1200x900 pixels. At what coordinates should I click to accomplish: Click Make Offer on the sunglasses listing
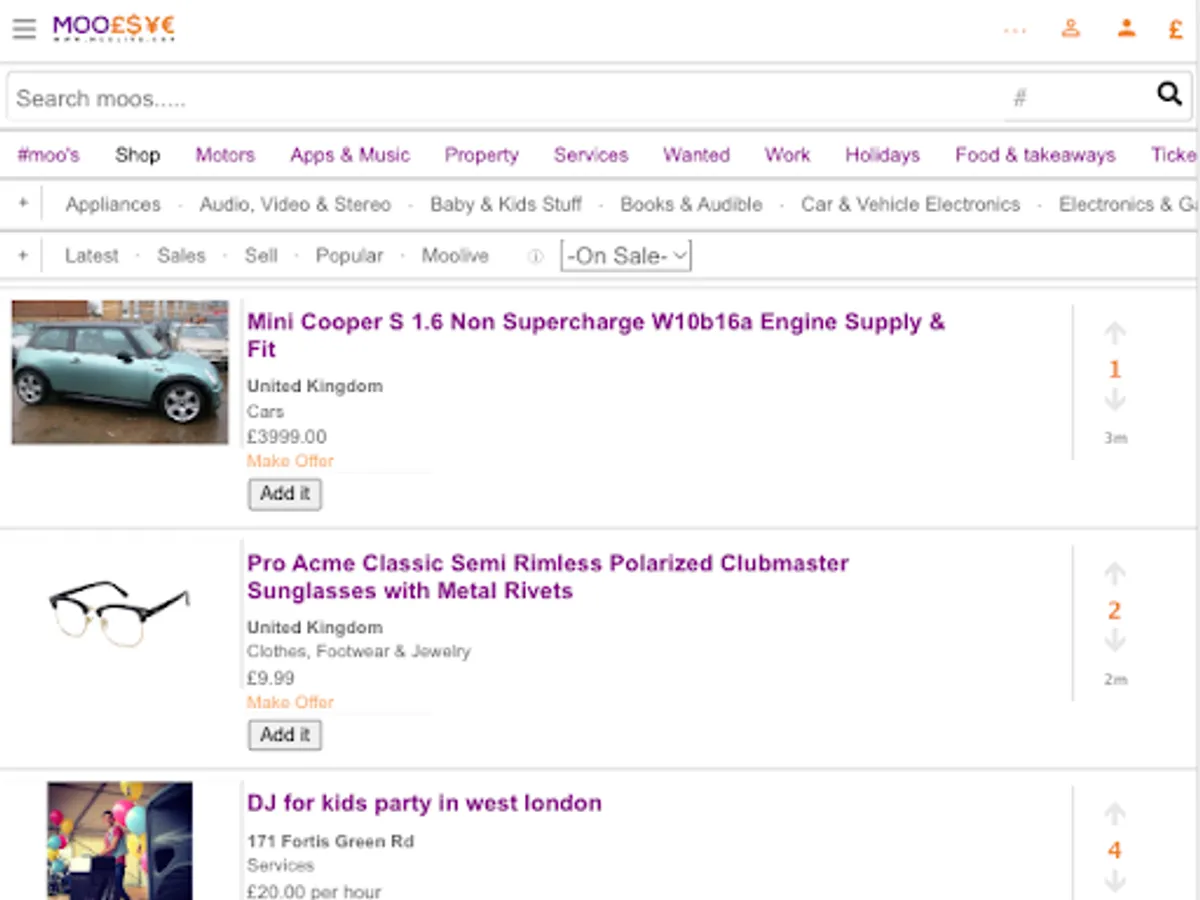pyautogui.click(x=290, y=702)
